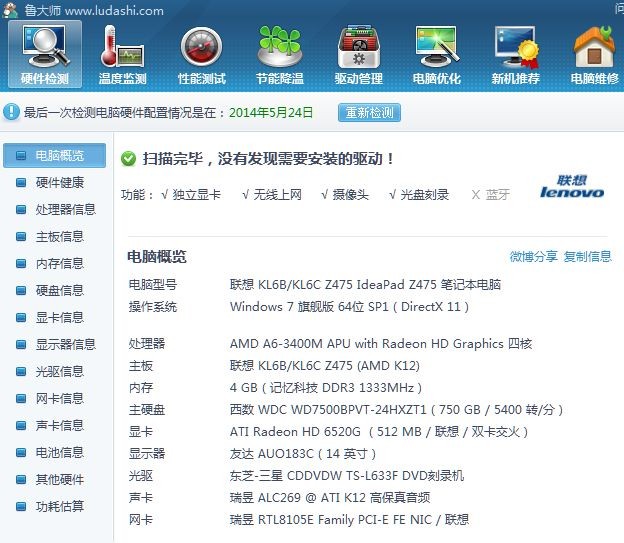The image size is (624, 543).
Task: Click the √ 独立显卡 feature label
Action: click(x=191, y=194)
